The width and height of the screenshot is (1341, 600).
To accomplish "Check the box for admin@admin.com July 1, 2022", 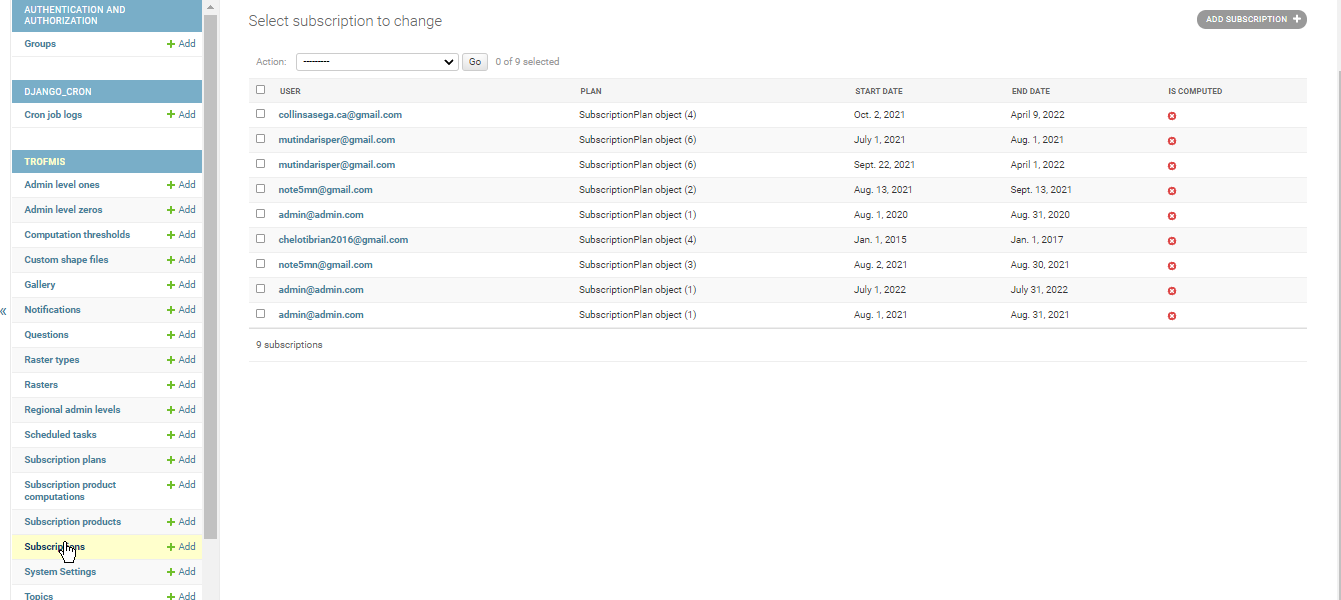I will tap(261, 289).
